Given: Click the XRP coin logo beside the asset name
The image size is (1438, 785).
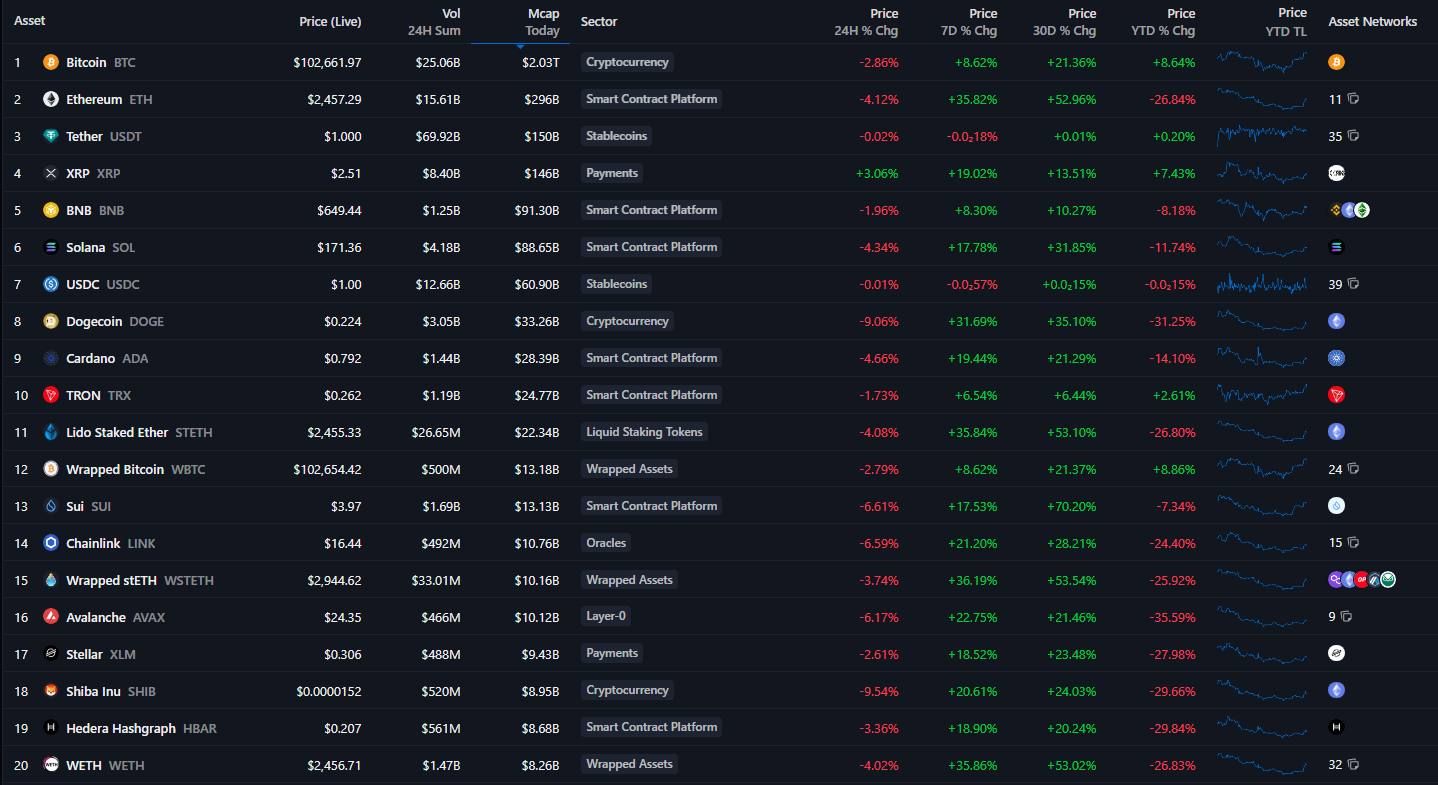Looking at the screenshot, I should (51, 173).
